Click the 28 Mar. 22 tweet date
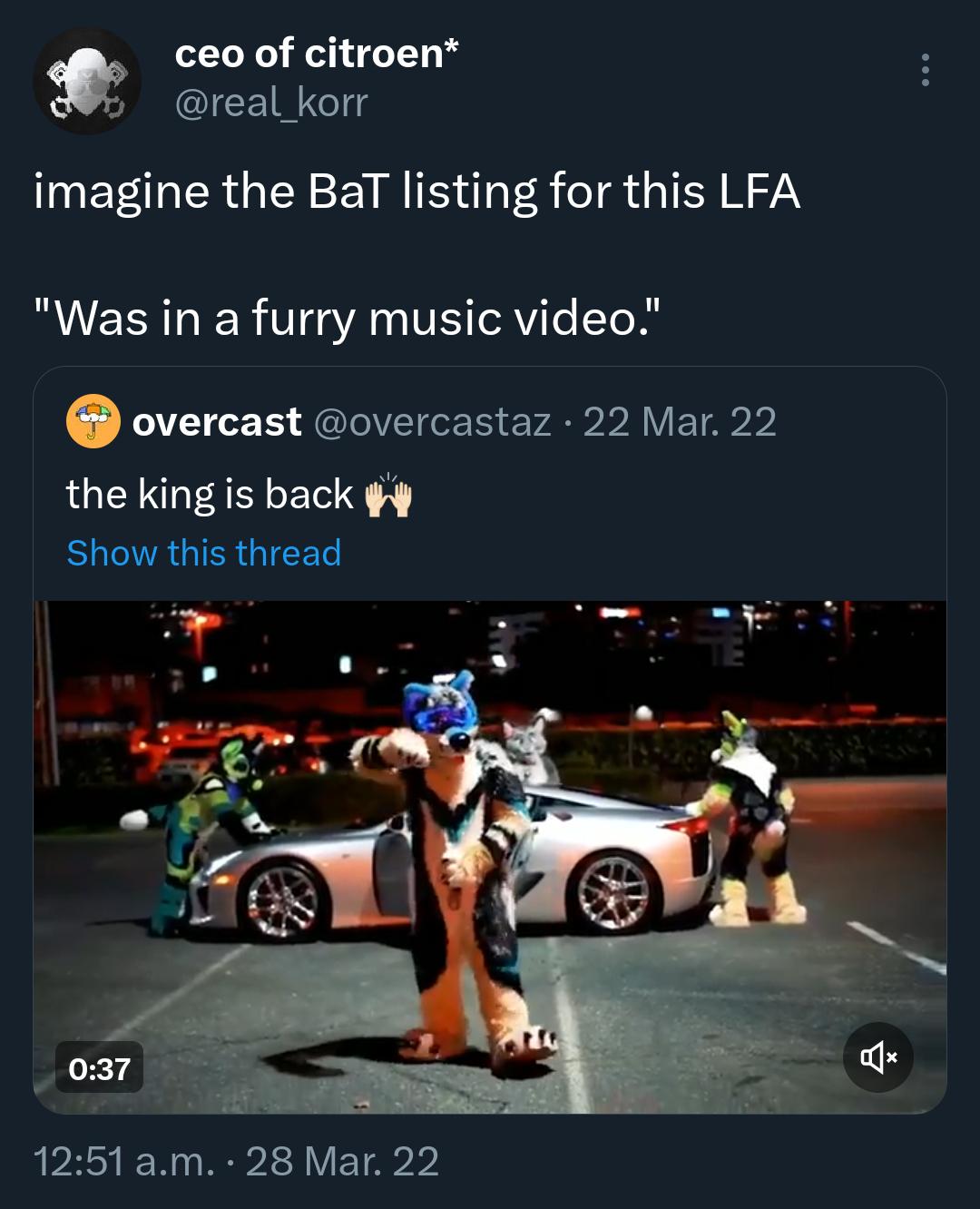980x1209 pixels. click(x=342, y=1161)
